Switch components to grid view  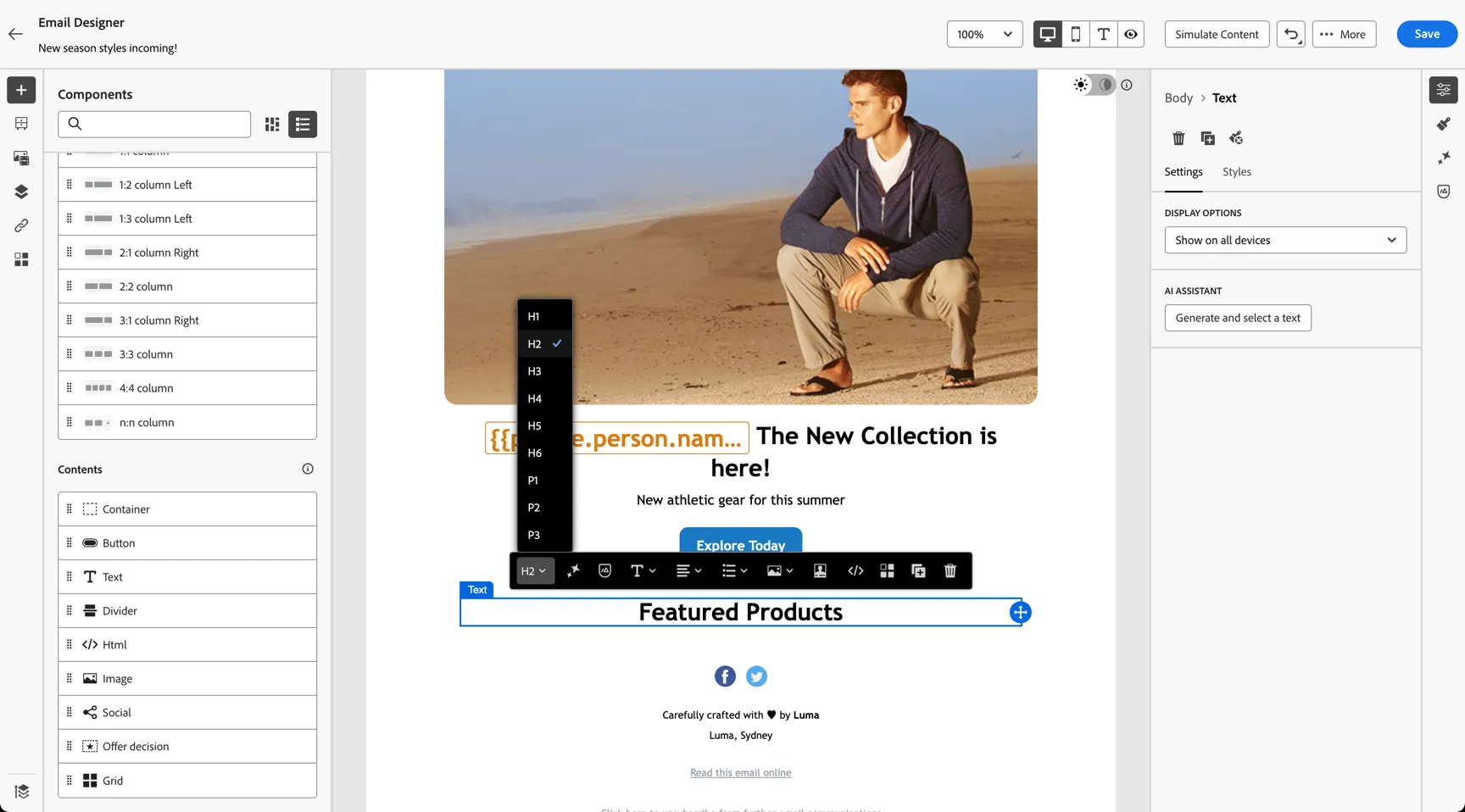pos(272,125)
